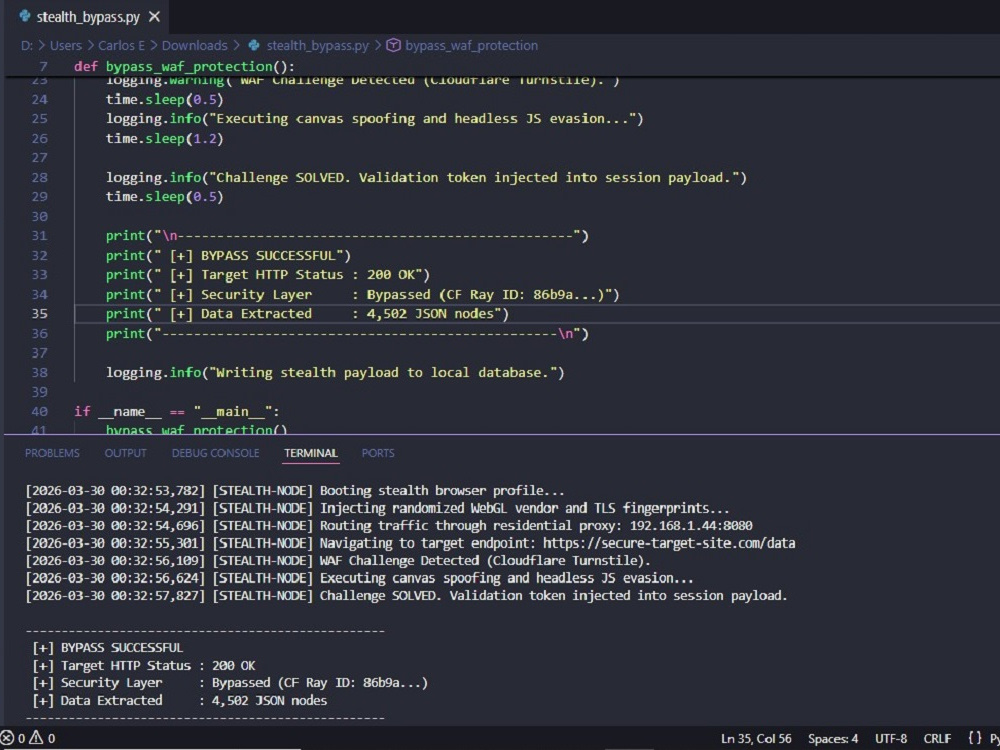Place cursor on "Executing canvas spoofing" logging line
Viewport: 1000px width, 750px height.
pyautogui.click(x=374, y=119)
